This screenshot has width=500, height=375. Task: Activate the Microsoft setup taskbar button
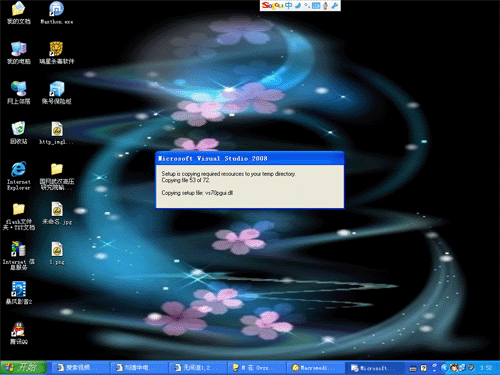[375, 368]
